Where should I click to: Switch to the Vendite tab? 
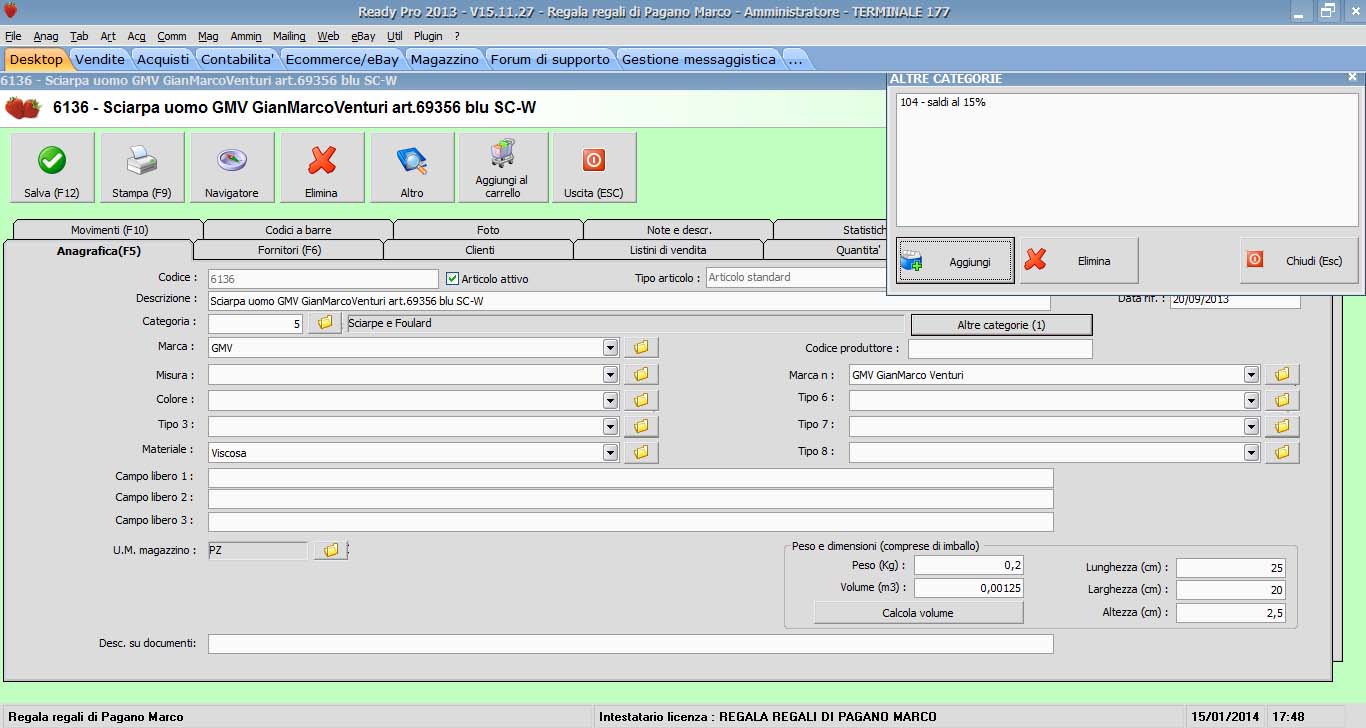point(100,59)
